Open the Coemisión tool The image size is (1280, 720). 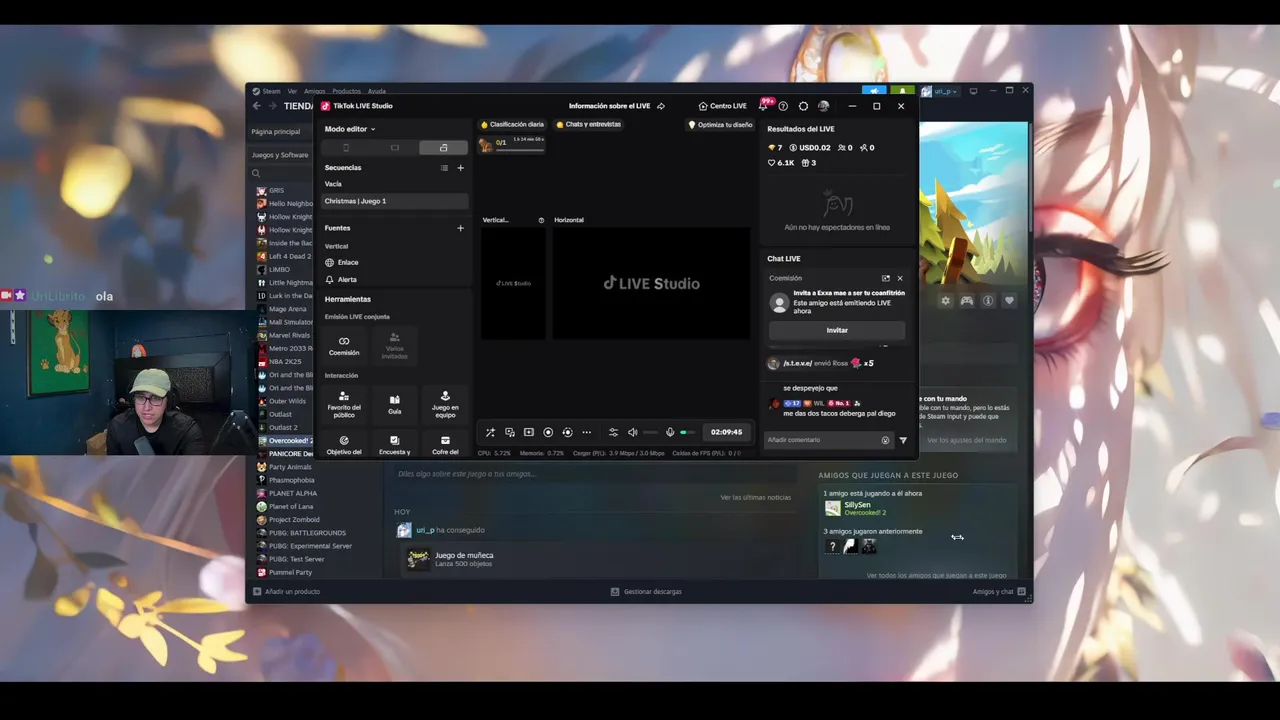344,346
